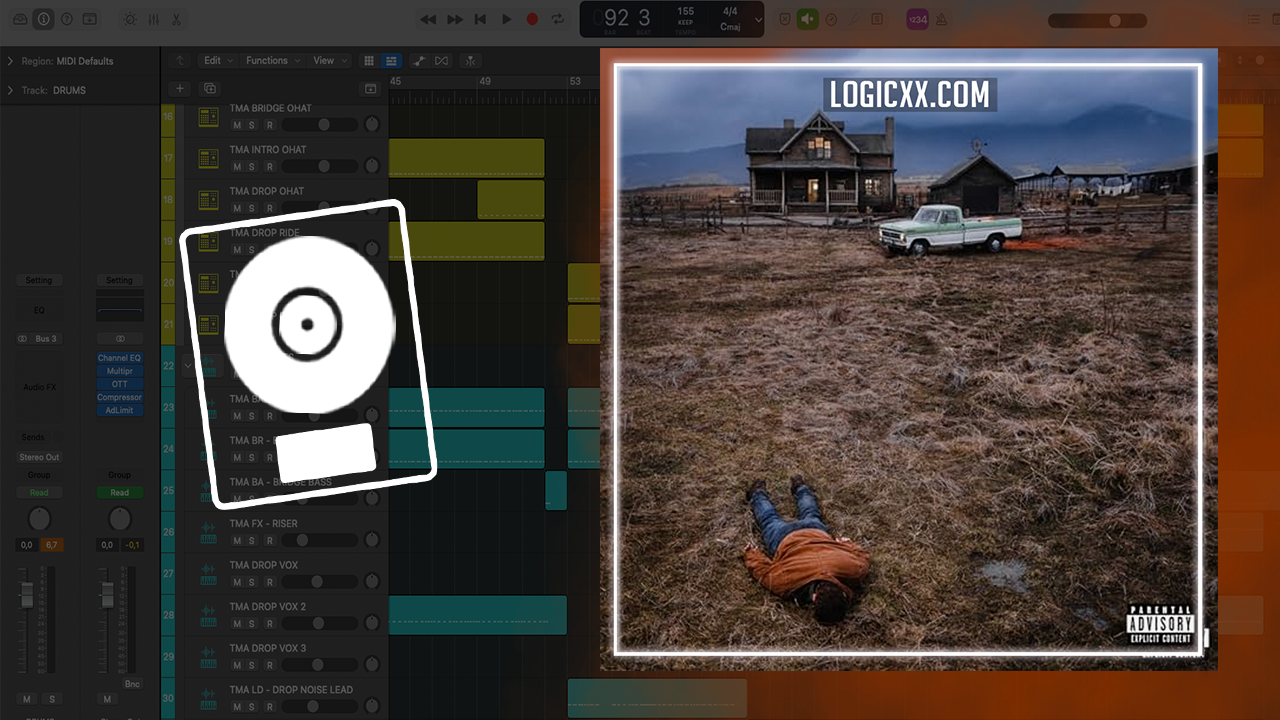Mute left channel strip with M

pos(27,699)
